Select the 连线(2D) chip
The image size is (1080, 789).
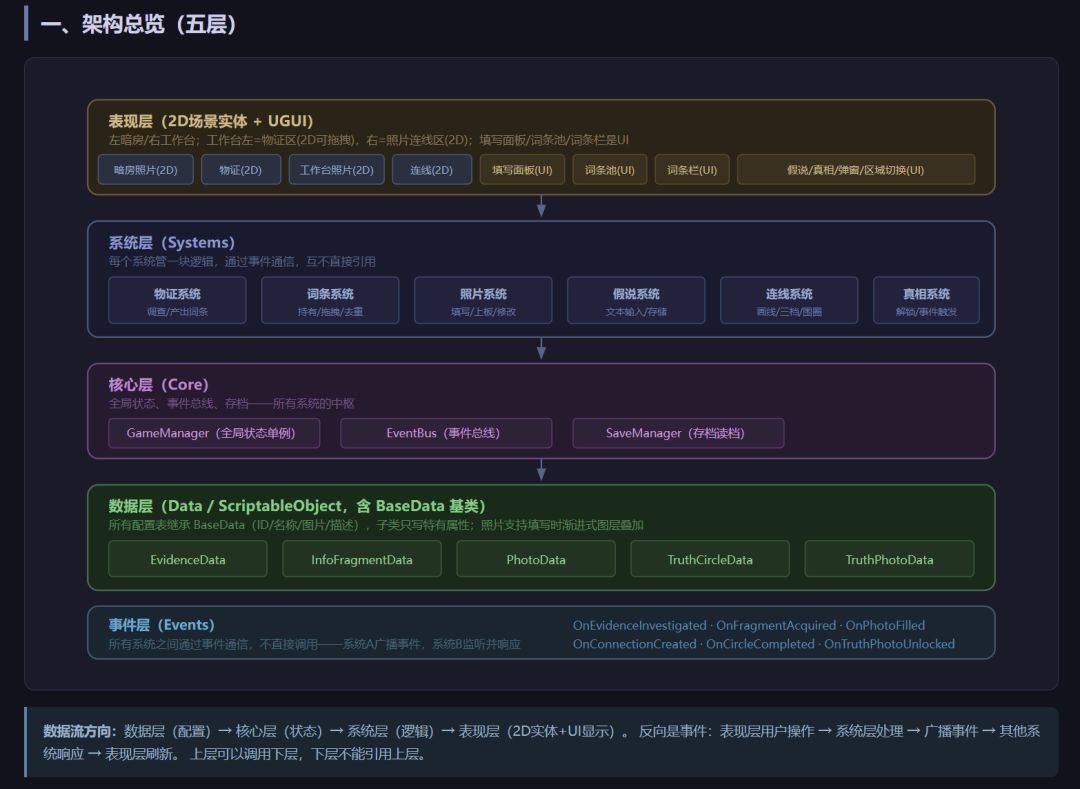431,169
